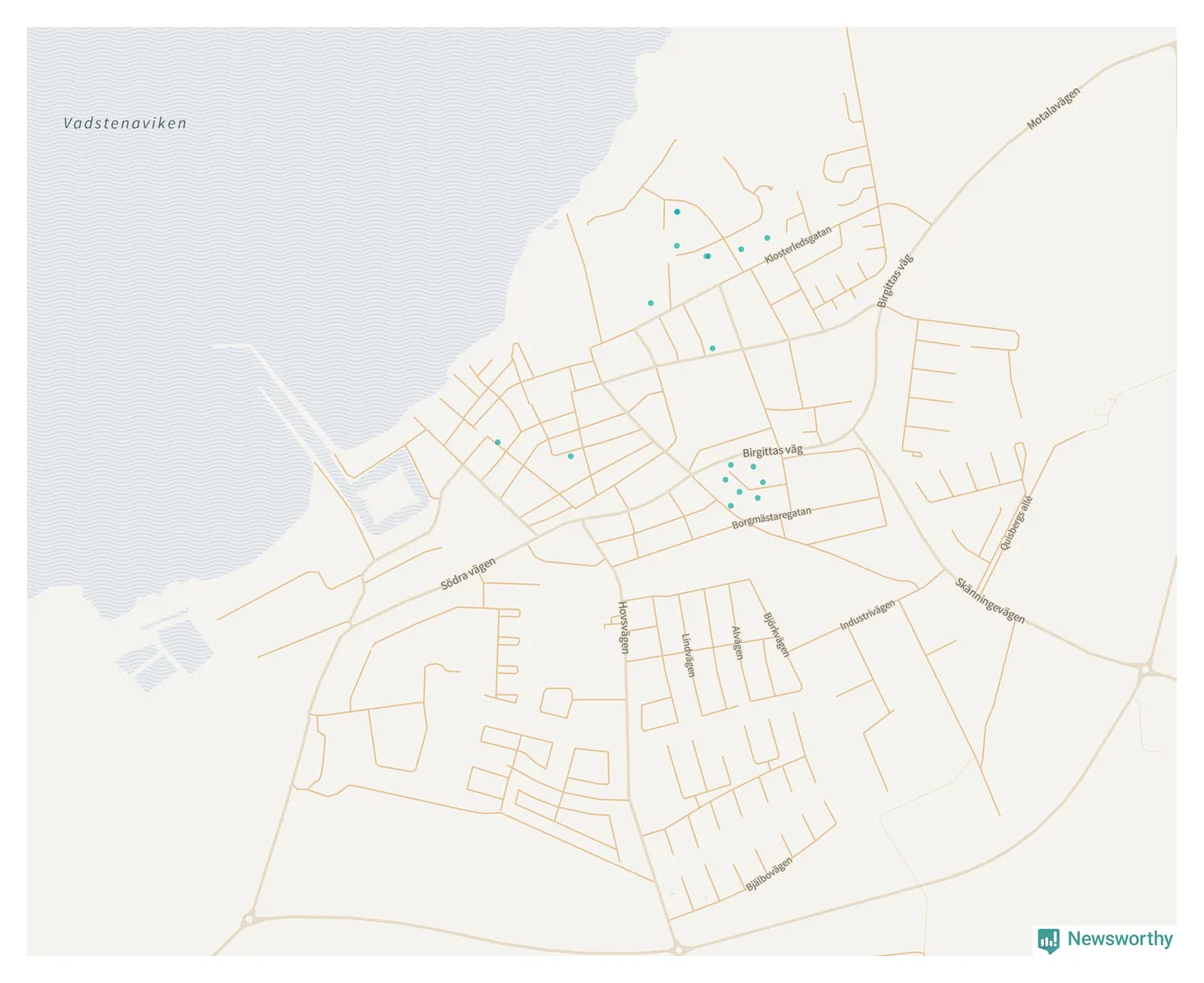Viewport: 1204px width, 983px height.
Task: Select the Skänningevägen road label
Action: tap(989, 601)
